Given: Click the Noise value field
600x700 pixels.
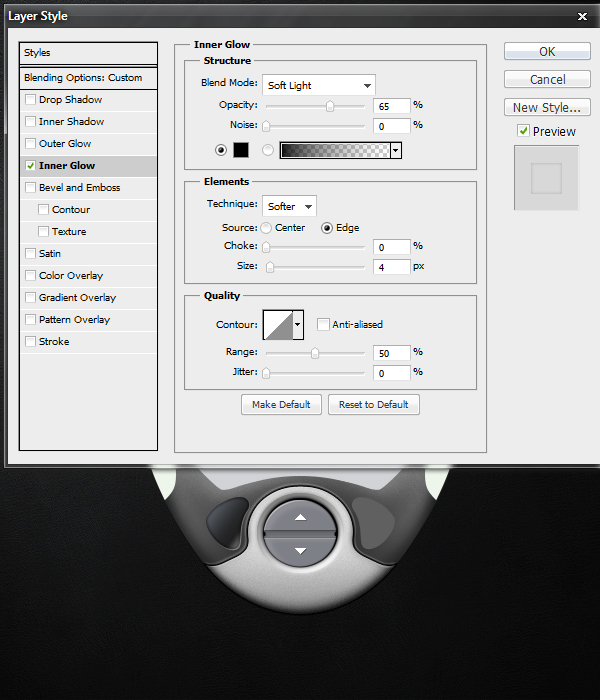Looking at the screenshot, I should click(x=392, y=126).
